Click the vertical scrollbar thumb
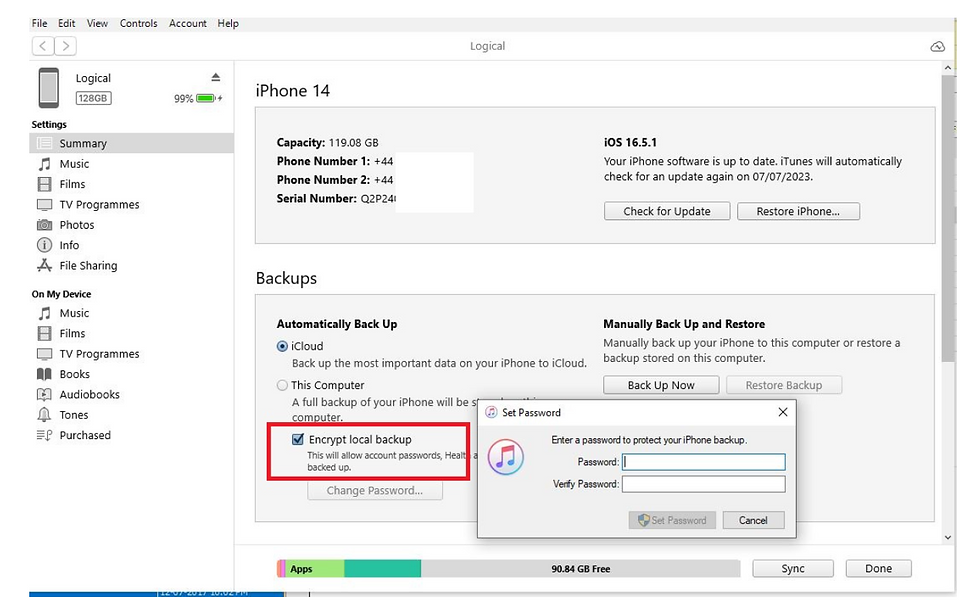The width and height of the screenshot is (980, 613). (949, 219)
